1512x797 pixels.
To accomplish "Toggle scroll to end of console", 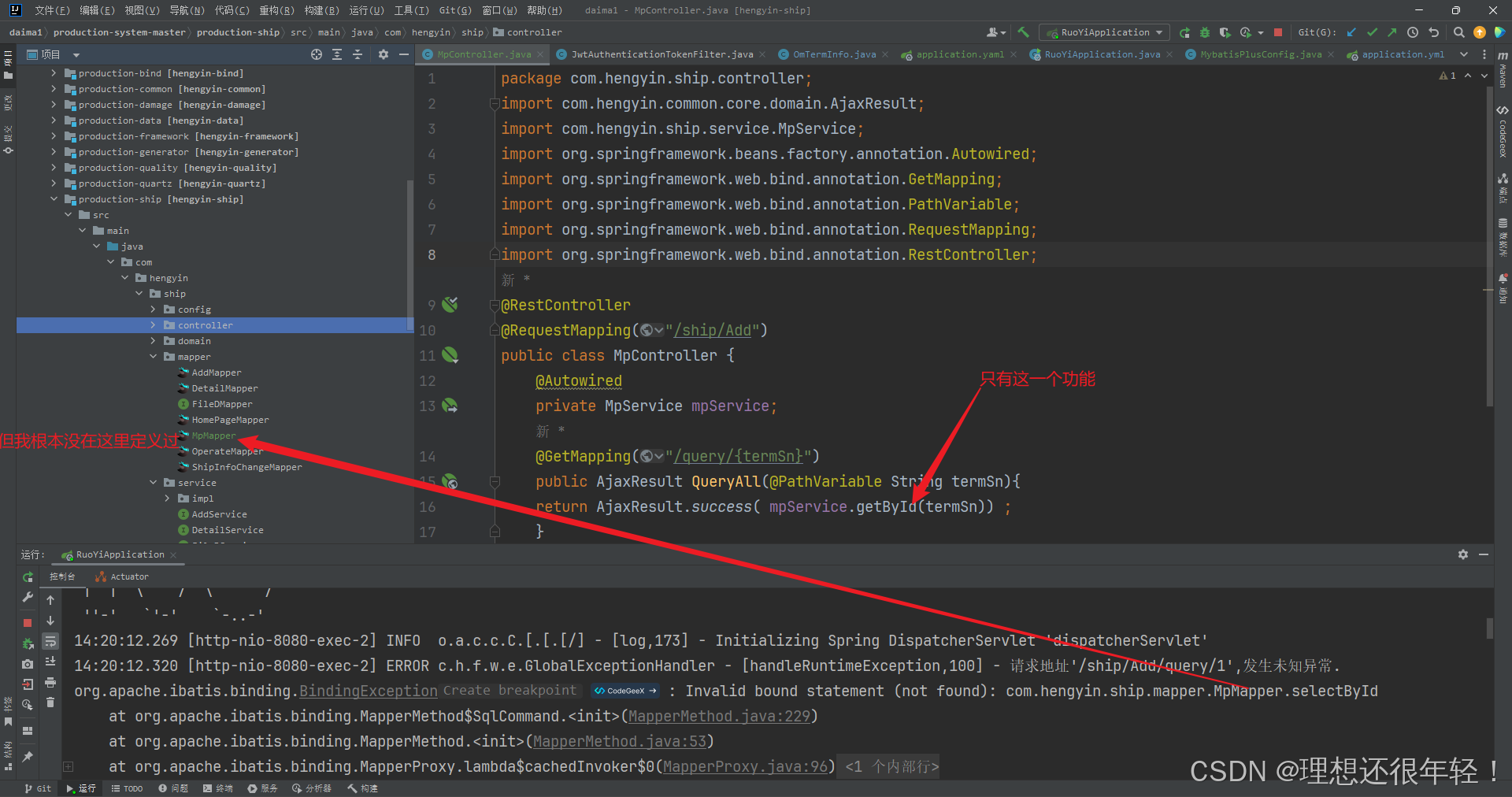I will (x=50, y=662).
